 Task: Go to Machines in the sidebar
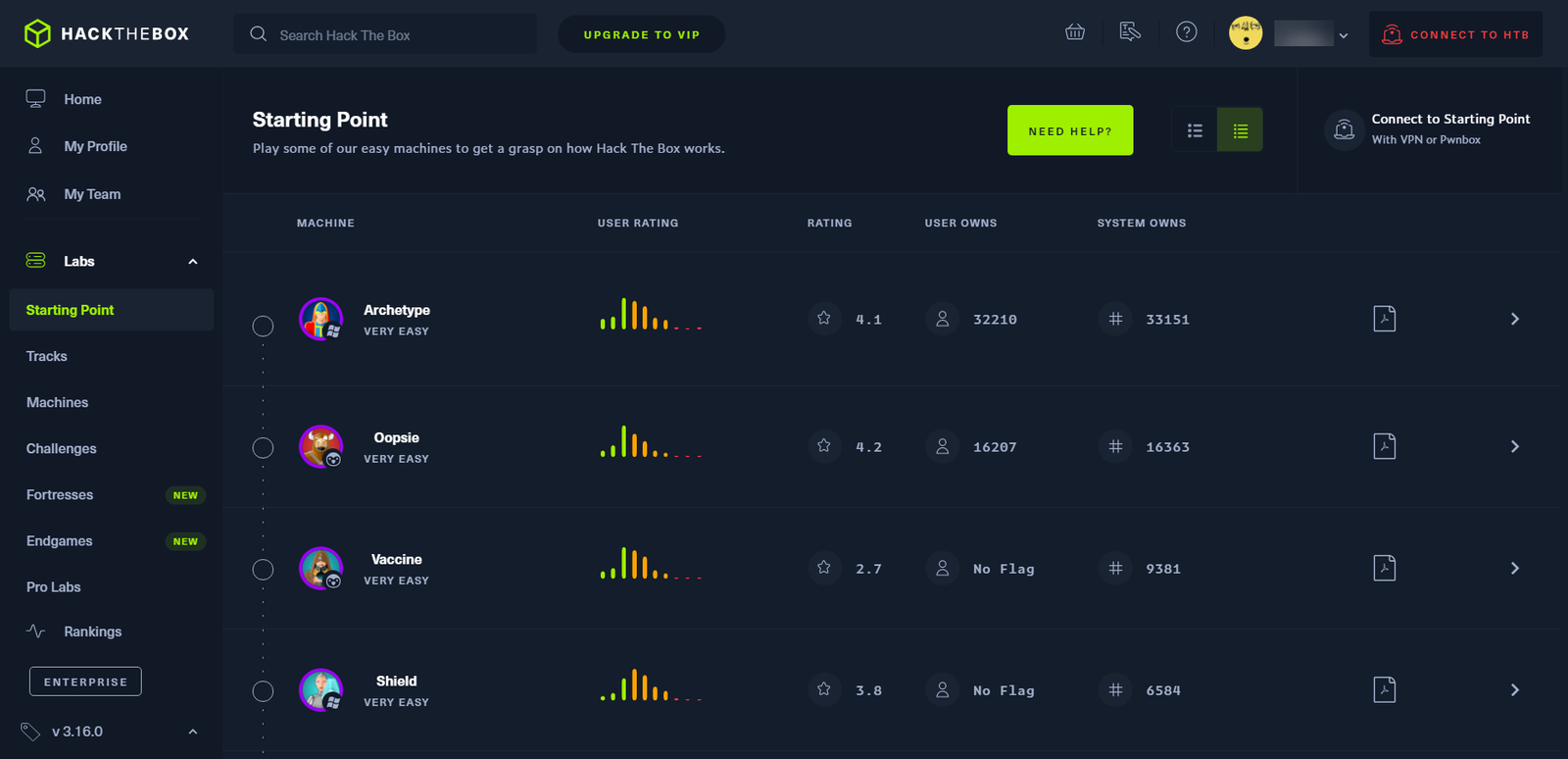57,402
